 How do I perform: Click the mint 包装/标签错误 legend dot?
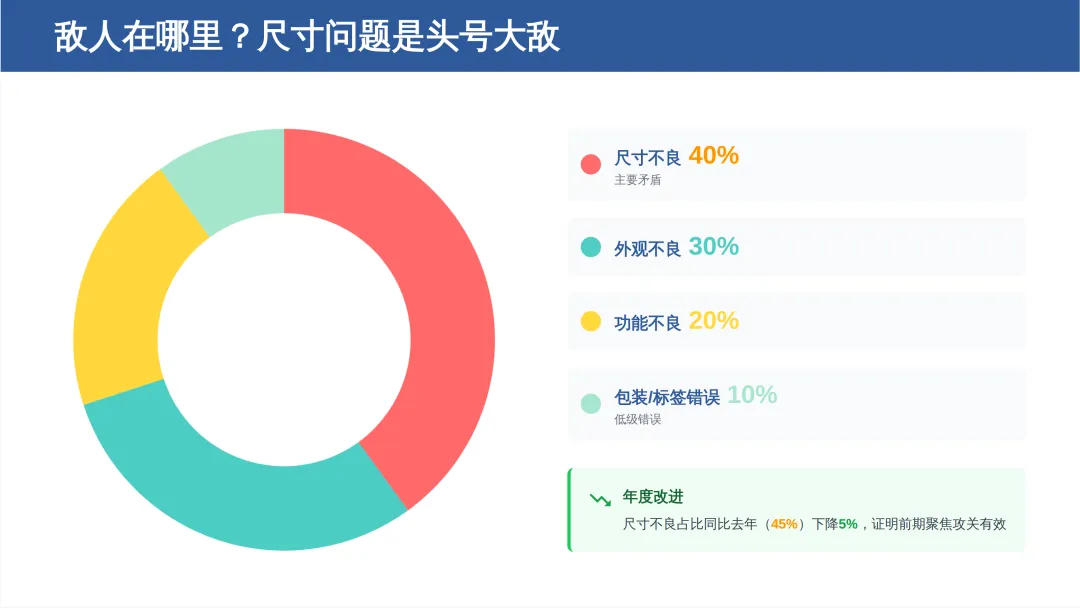[590, 403]
